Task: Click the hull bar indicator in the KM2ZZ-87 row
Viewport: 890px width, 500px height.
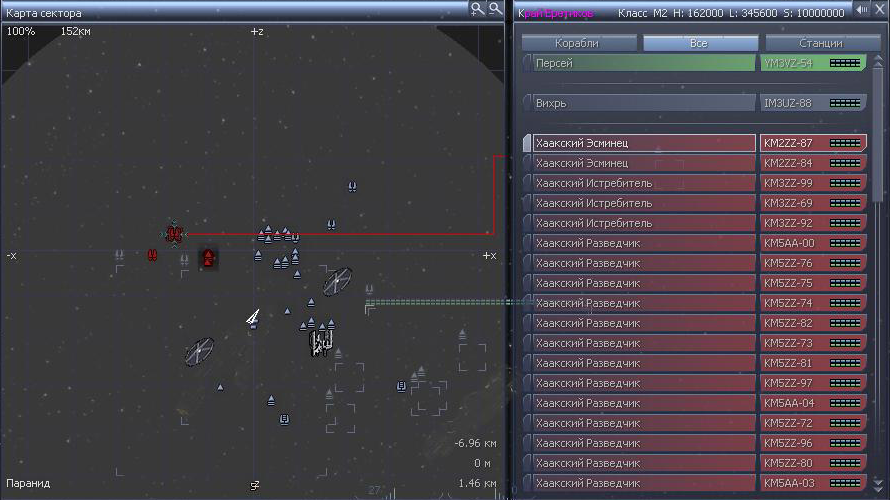Action: [x=845, y=144]
